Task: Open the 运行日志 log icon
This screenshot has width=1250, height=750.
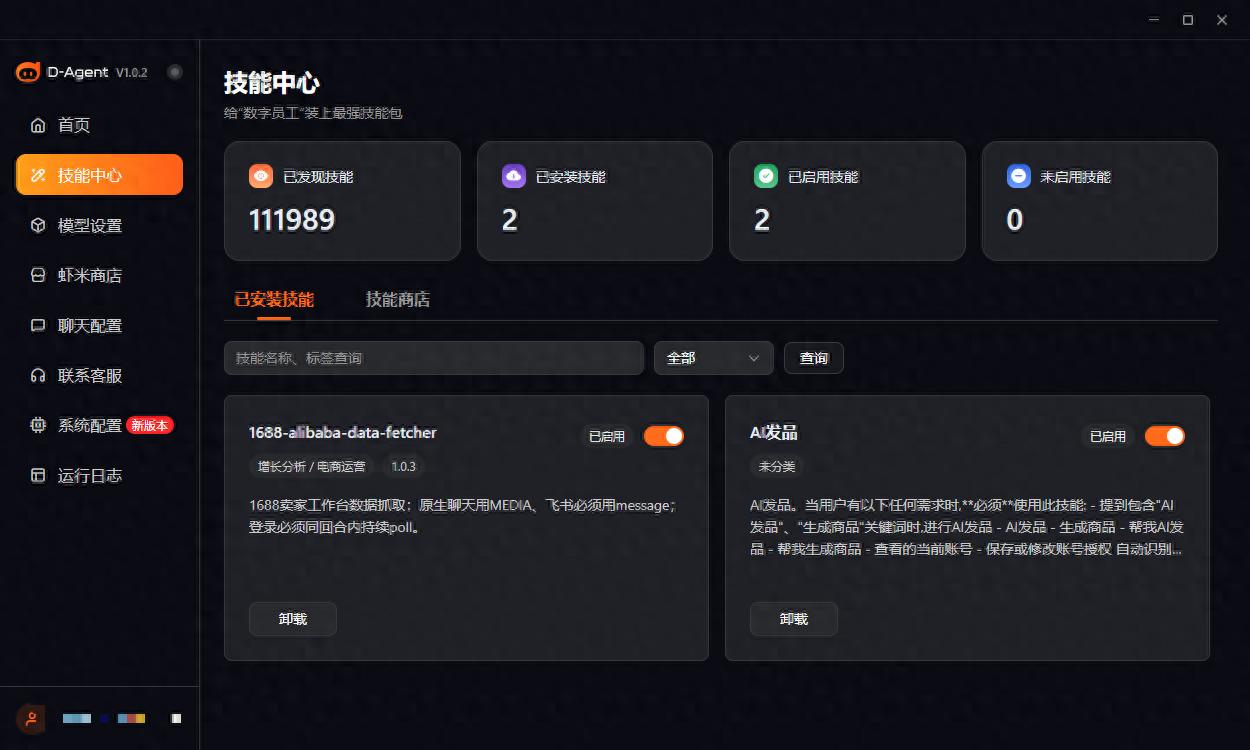Action: point(38,475)
